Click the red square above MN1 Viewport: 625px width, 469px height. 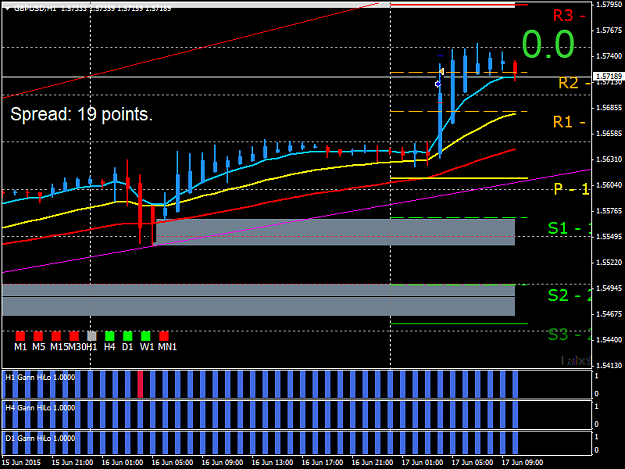[164, 336]
